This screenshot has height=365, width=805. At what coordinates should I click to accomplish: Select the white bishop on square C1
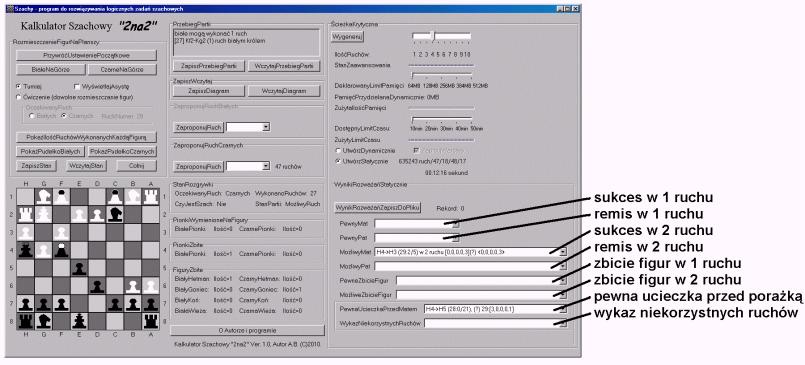click(115, 196)
